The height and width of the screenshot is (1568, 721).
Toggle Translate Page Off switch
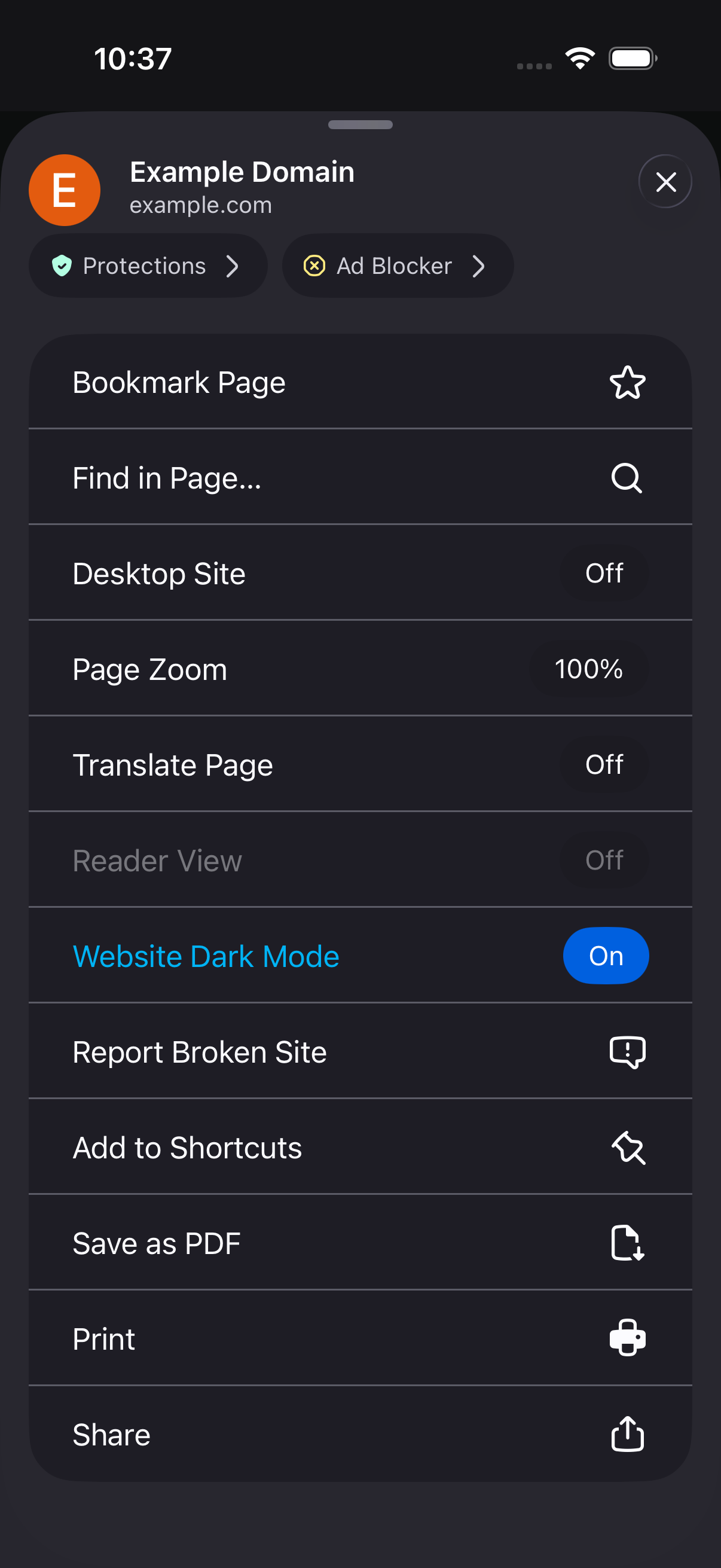click(604, 764)
